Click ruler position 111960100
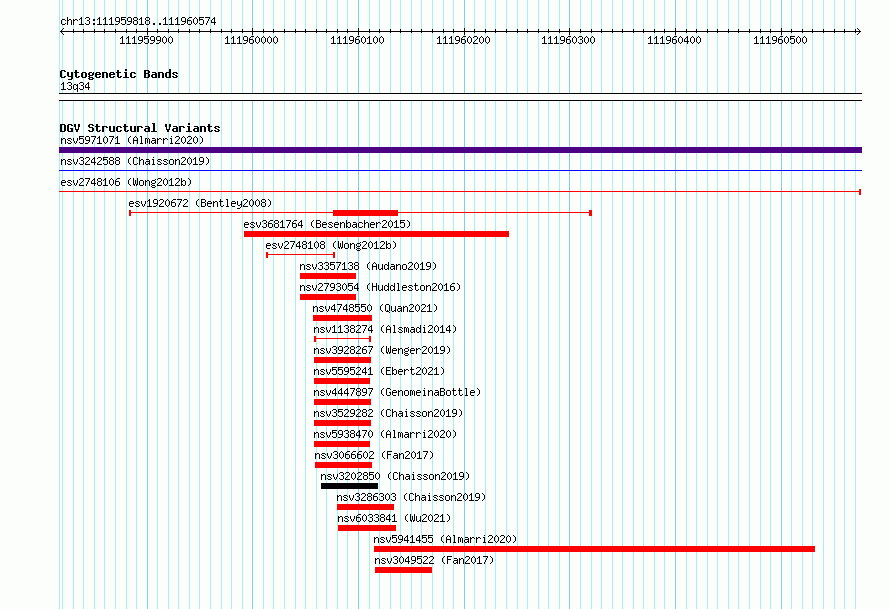Screen dimensions: 890x609 click(x=358, y=40)
